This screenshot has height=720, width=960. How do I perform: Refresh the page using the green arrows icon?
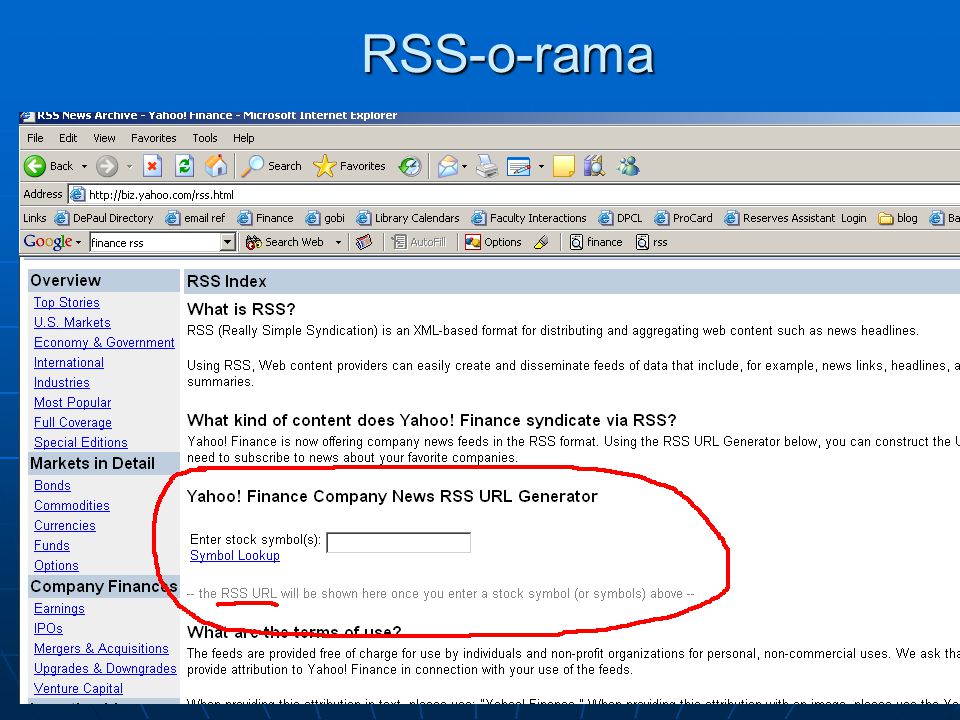tap(184, 166)
